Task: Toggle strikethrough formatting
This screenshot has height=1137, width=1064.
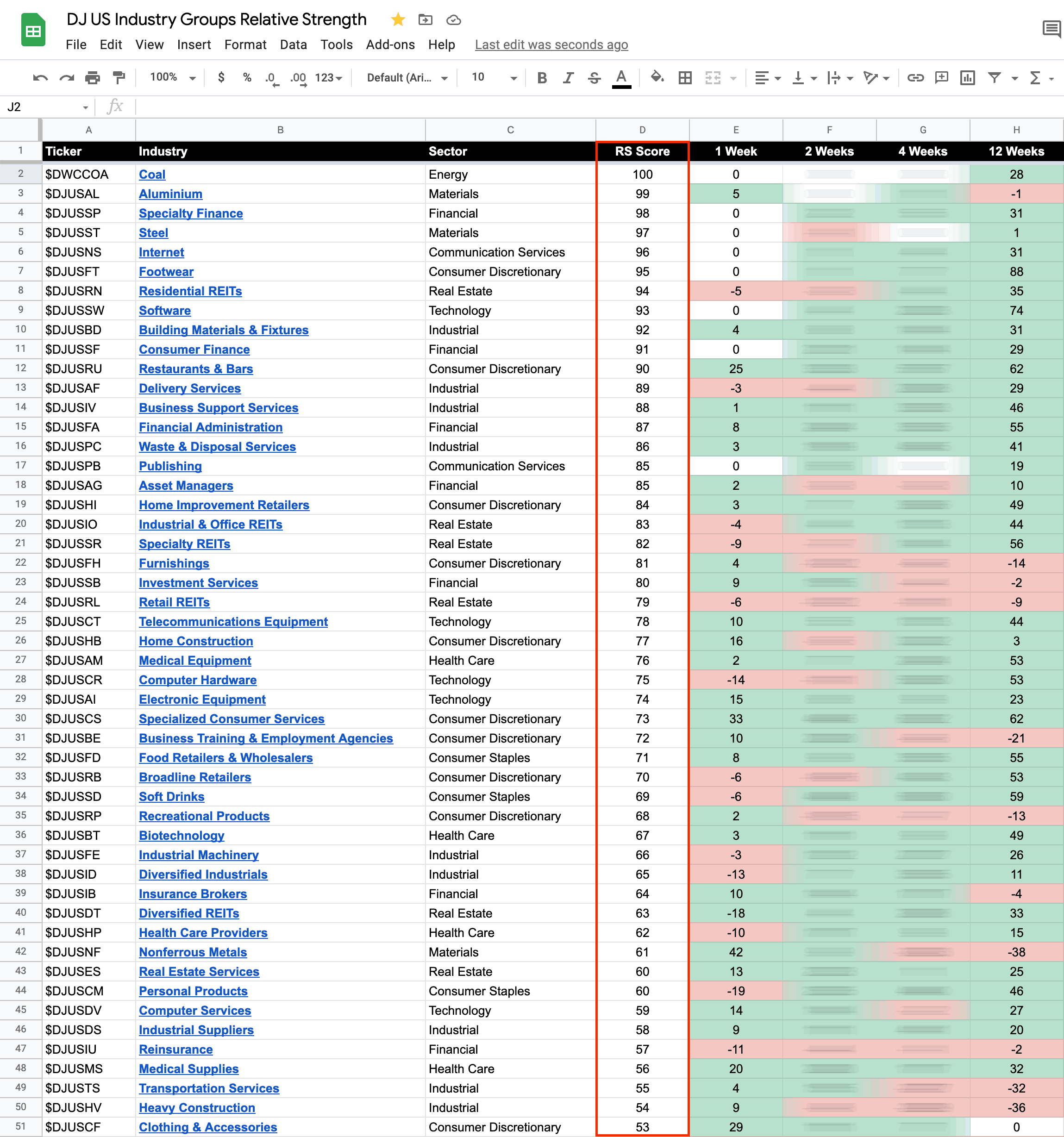Action: click(595, 78)
